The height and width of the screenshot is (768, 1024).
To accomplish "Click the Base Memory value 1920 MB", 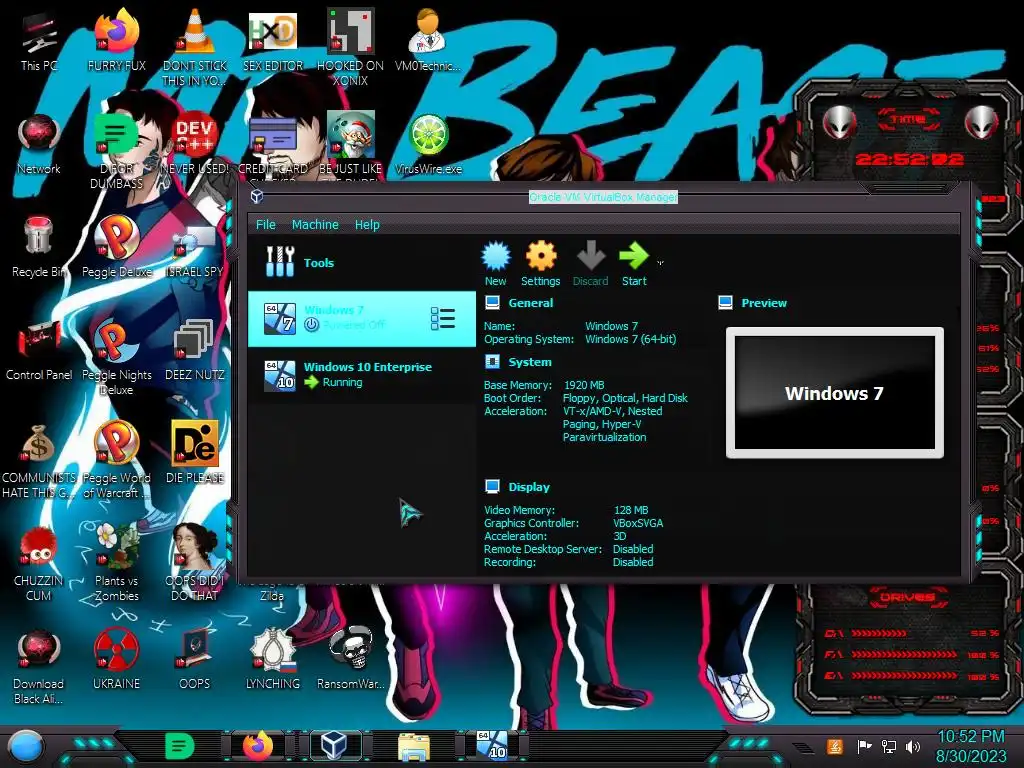I will (584, 385).
